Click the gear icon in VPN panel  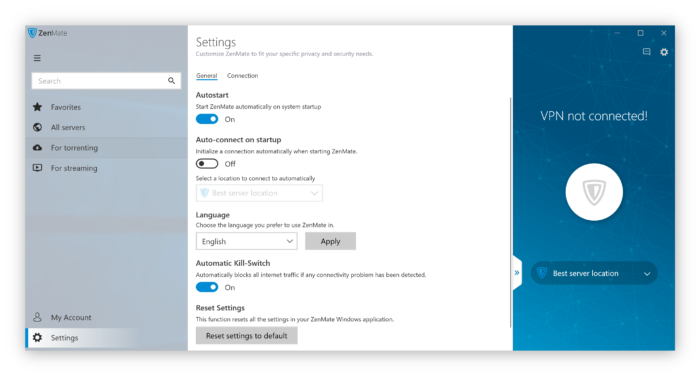tap(664, 52)
